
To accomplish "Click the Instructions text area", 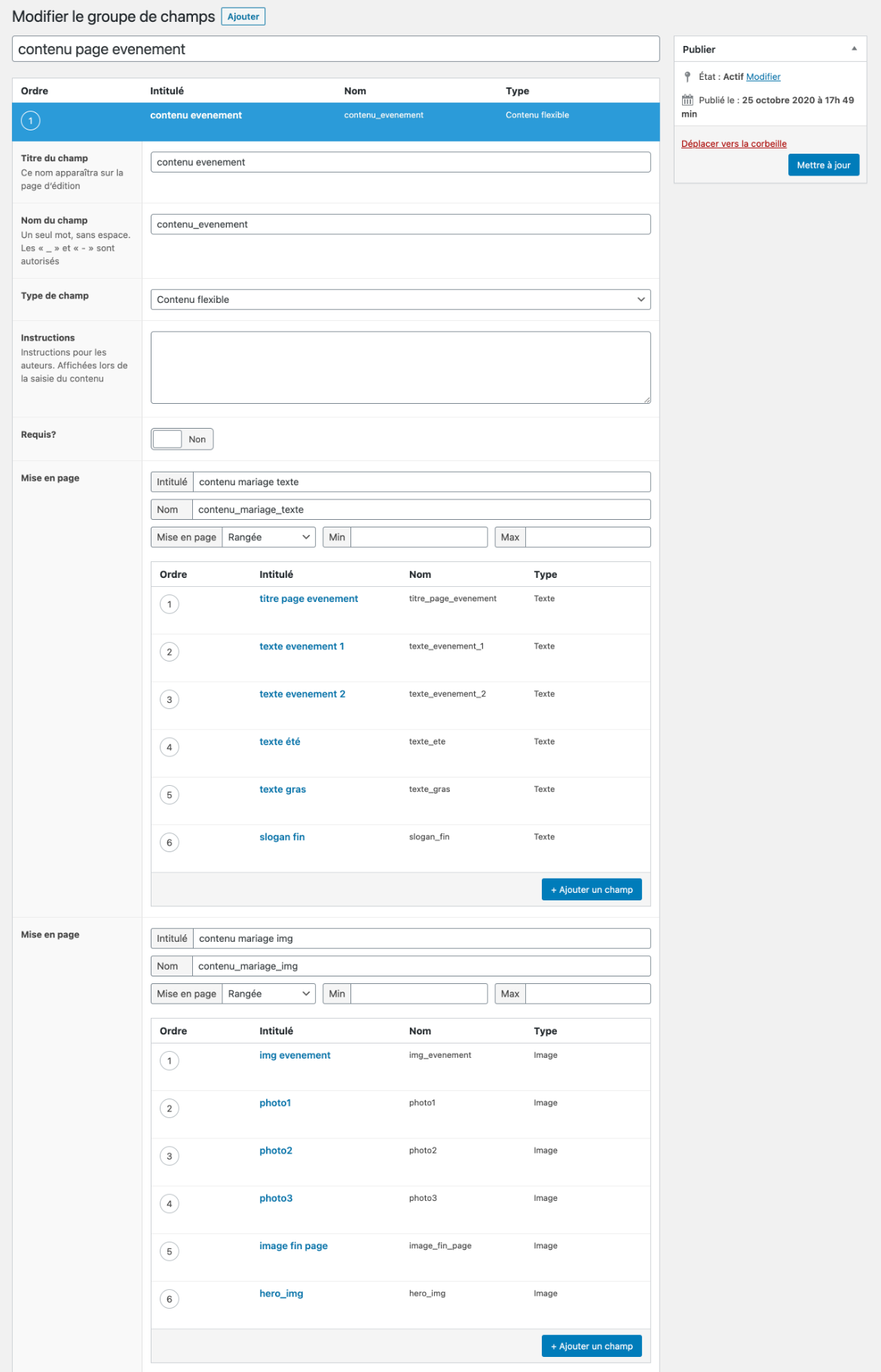I will tap(400, 368).
